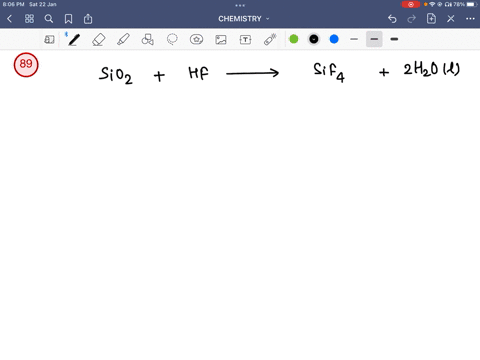Open the more options menu

[x=470, y=19]
